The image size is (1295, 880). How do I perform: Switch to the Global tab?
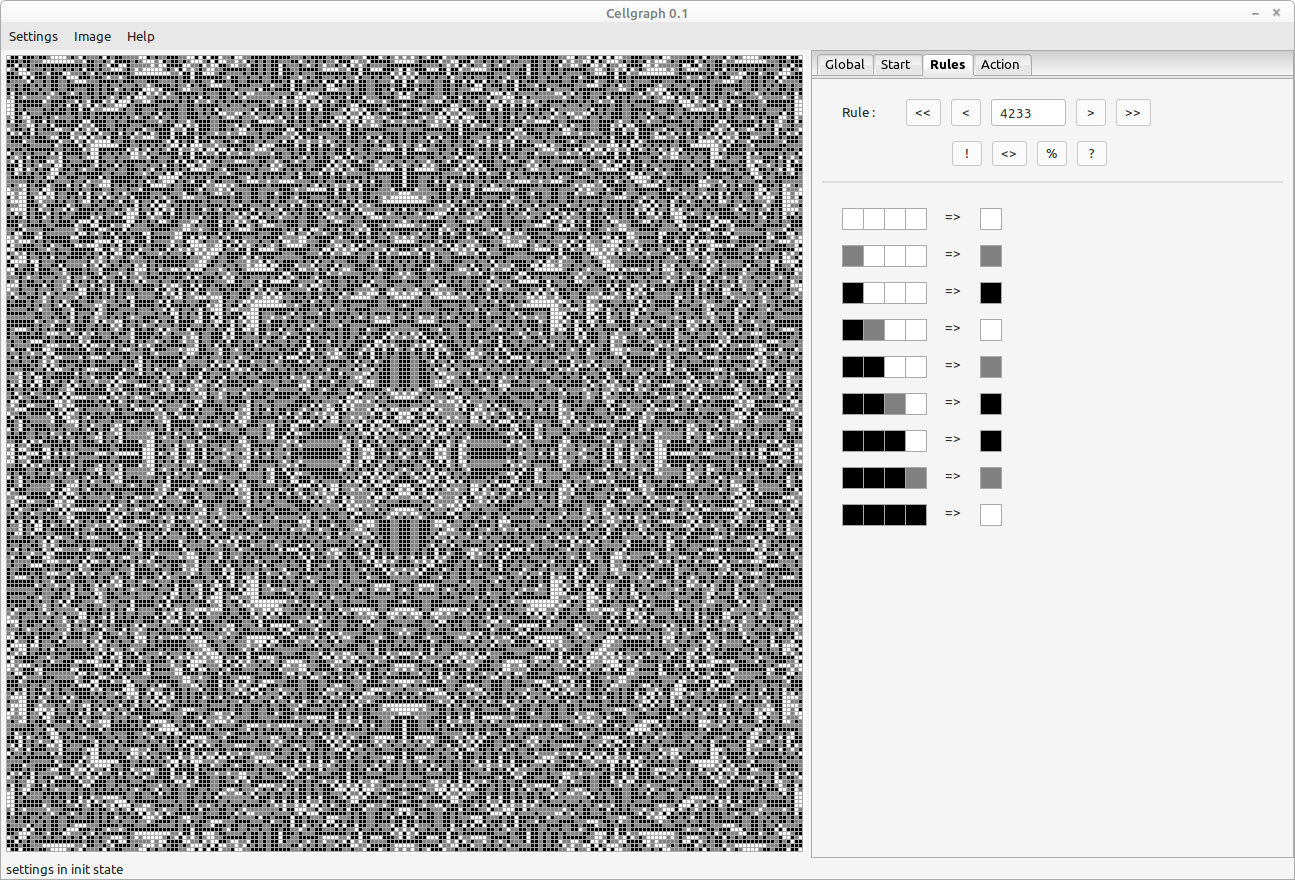point(845,64)
